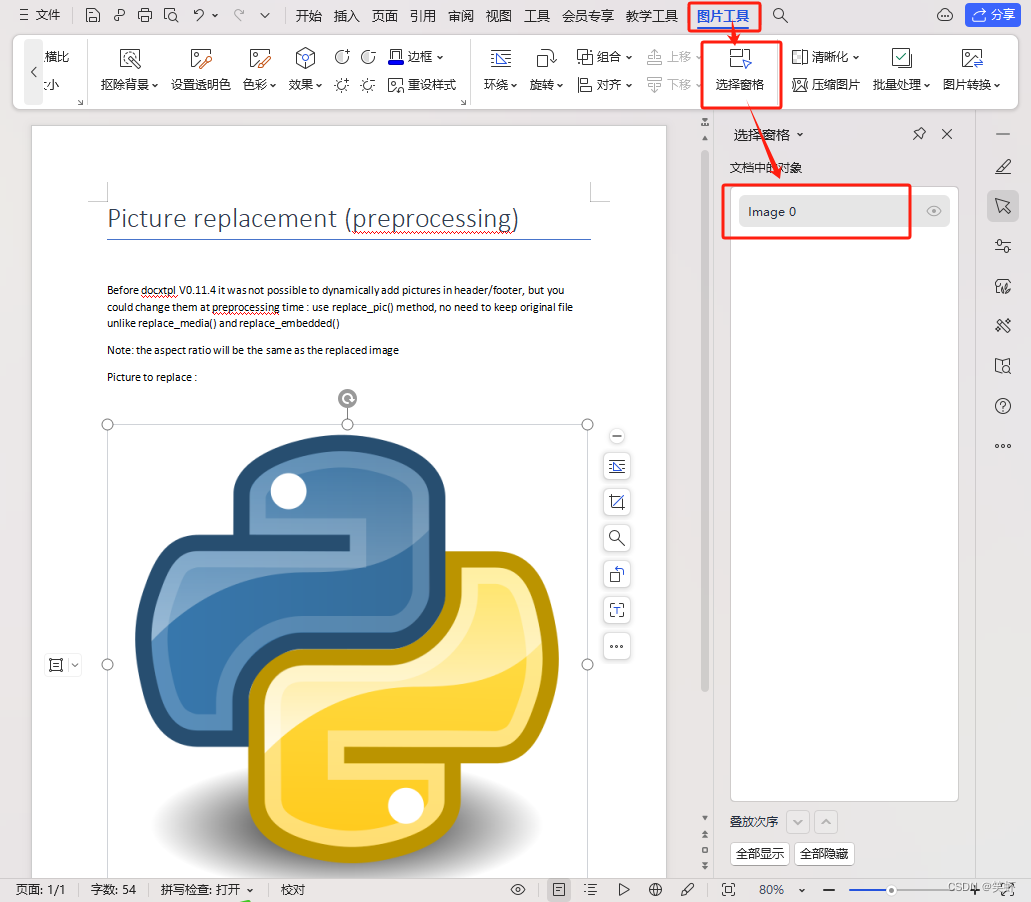The image size is (1031, 902).
Task: Switch to the 开始 home tab
Action: [308, 16]
